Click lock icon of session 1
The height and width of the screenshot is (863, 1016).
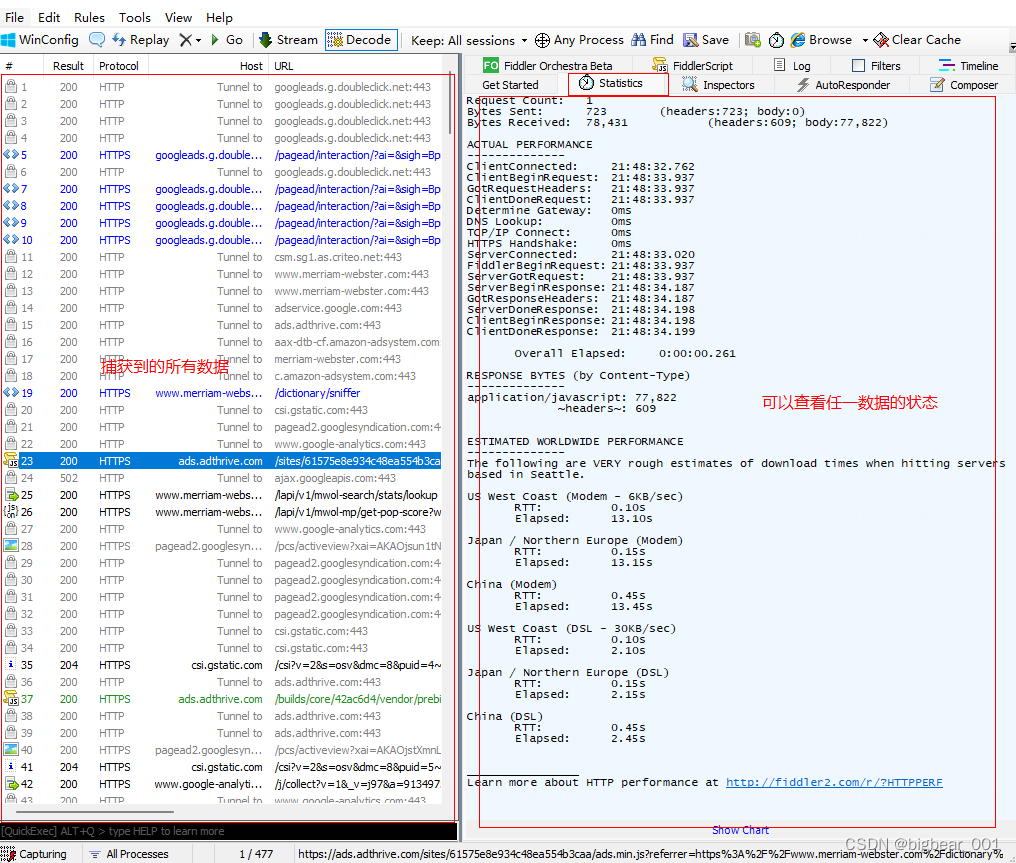11,86
